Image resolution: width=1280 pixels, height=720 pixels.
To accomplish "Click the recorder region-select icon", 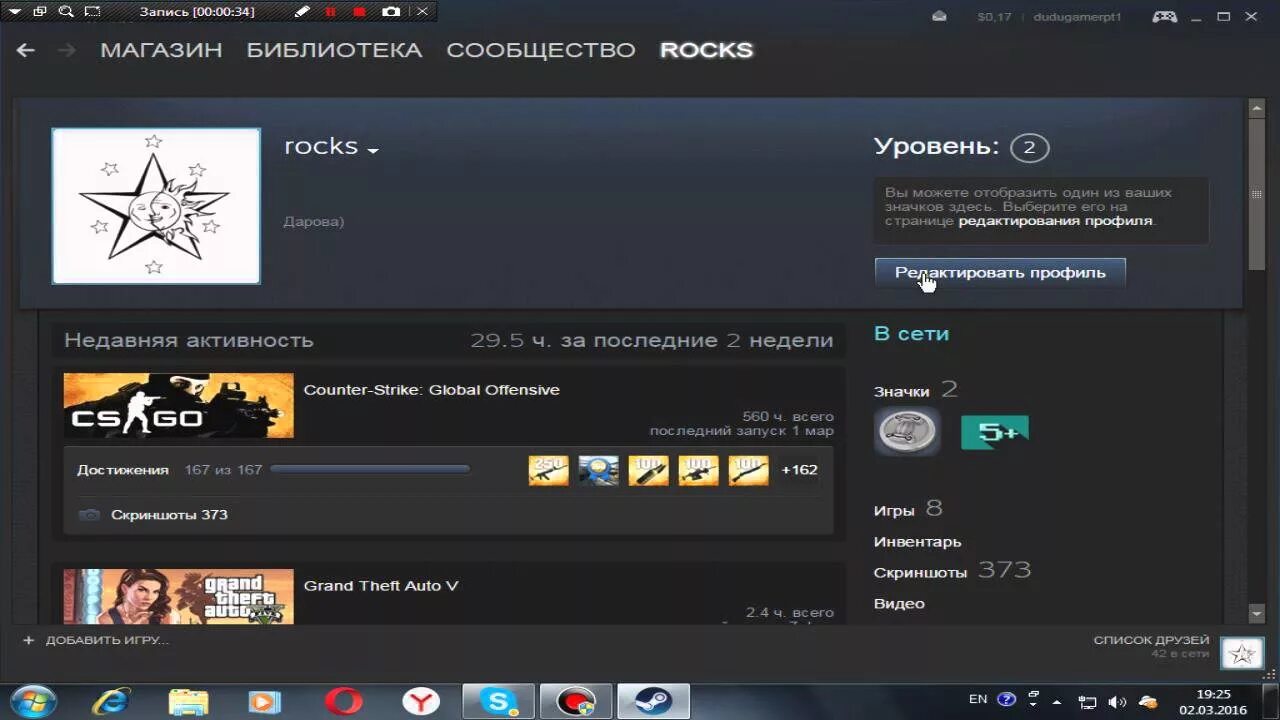I will [92, 12].
